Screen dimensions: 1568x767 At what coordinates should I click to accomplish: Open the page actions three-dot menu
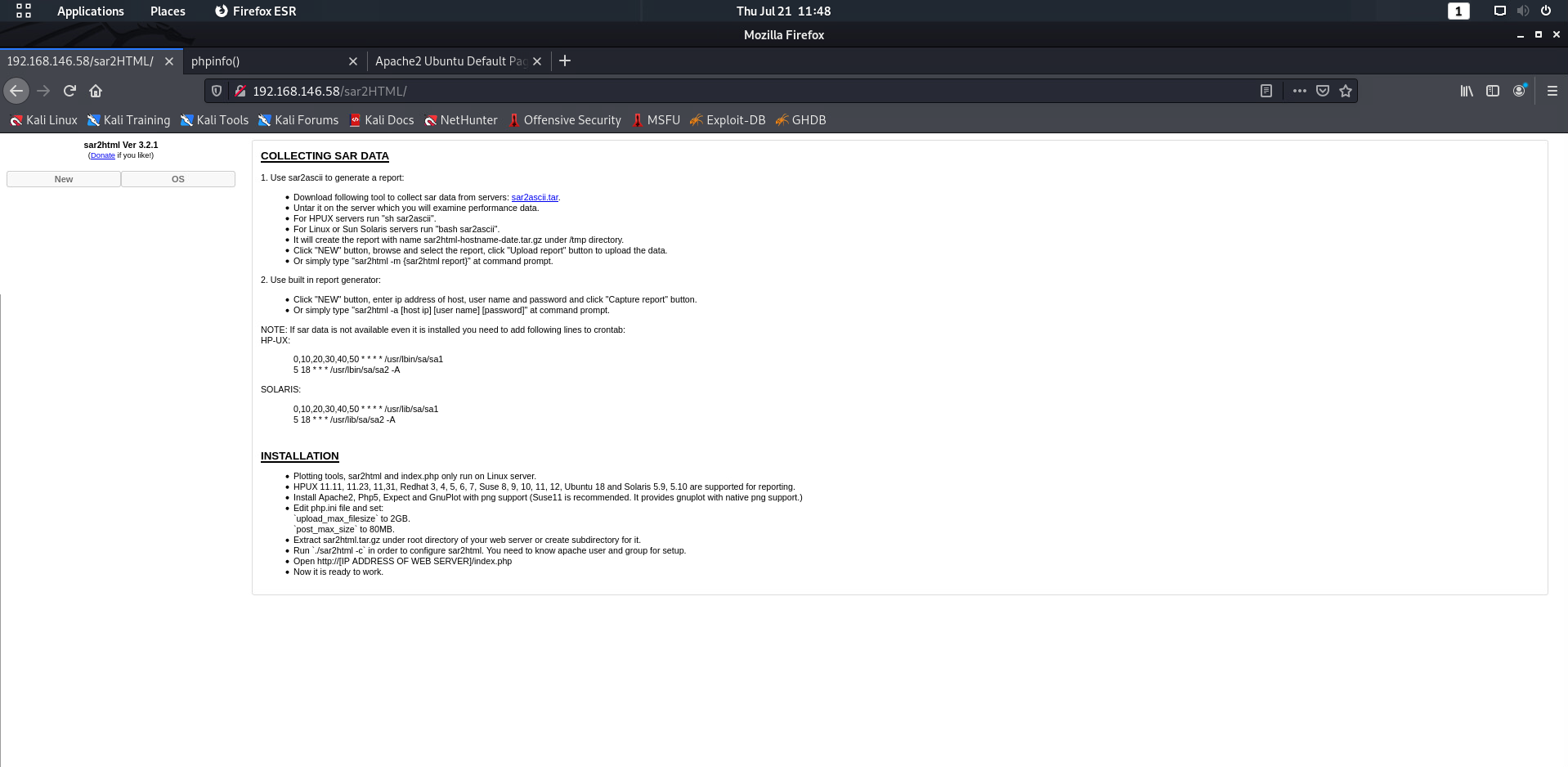click(1299, 91)
